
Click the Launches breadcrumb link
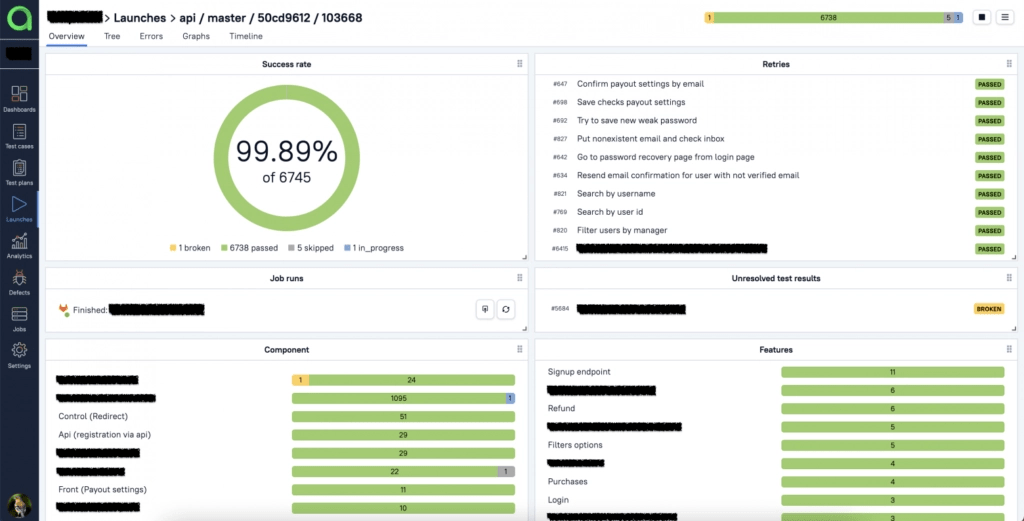click(x=140, y=17)
